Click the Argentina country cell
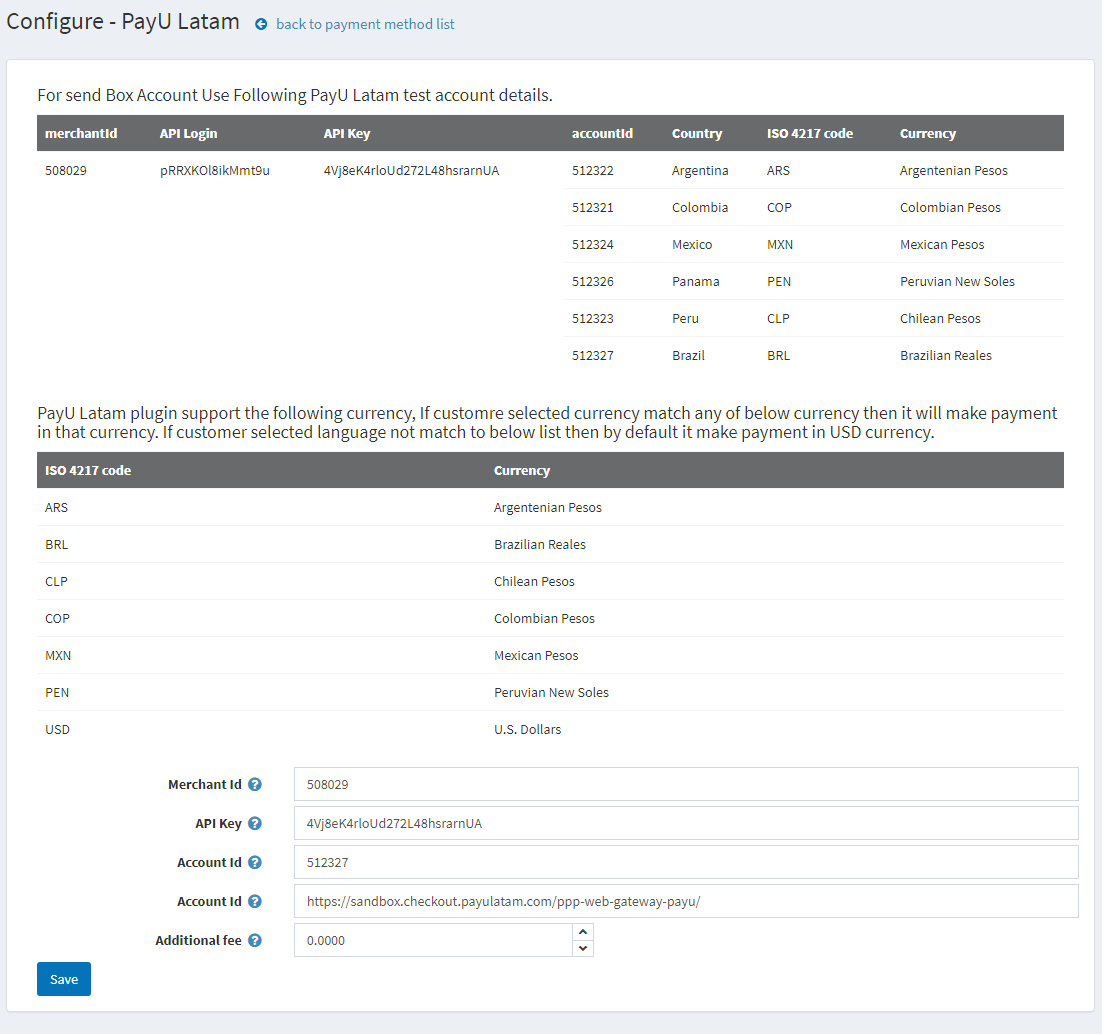This screenshot has width=1102, height=1034. point(700,171)
